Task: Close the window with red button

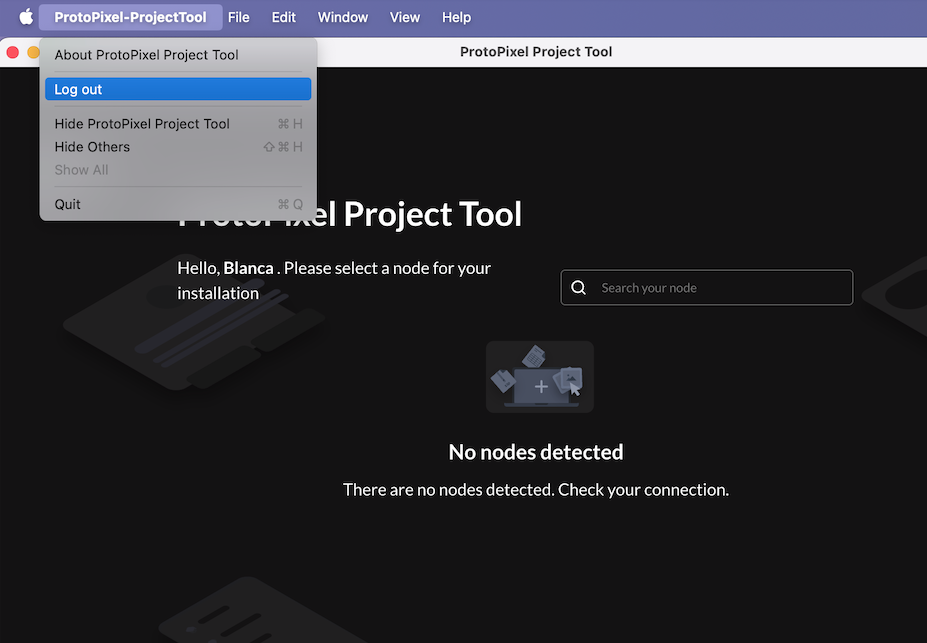Action: [12, 52]
